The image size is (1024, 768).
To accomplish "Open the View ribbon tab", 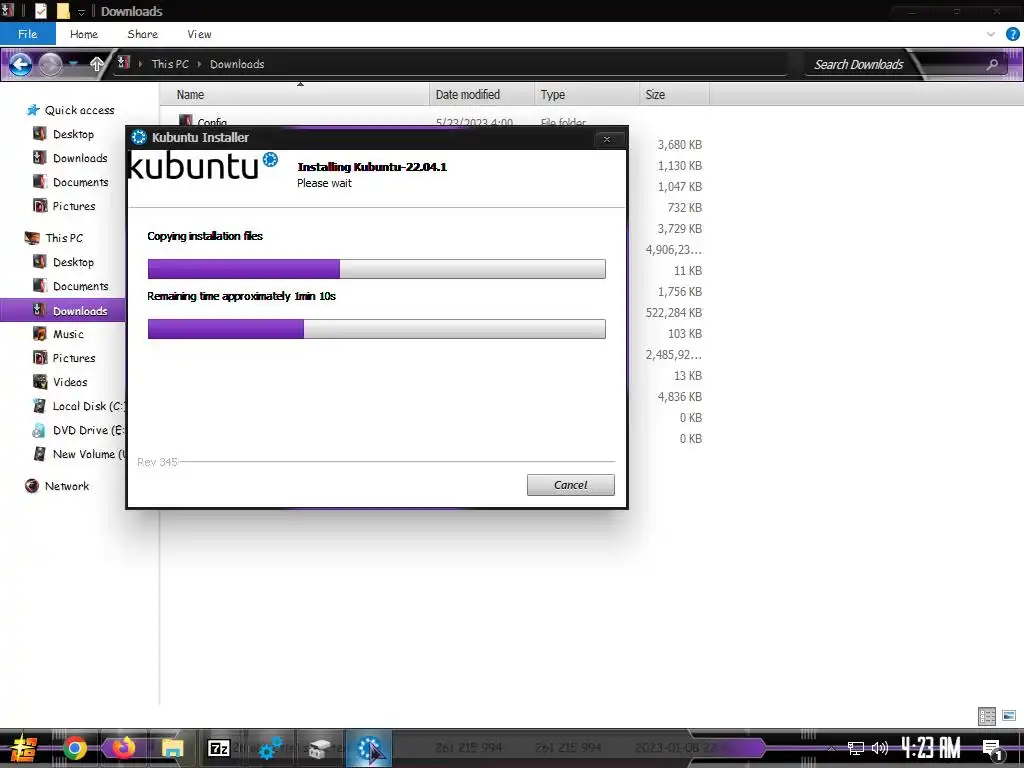I will (199, 34).
